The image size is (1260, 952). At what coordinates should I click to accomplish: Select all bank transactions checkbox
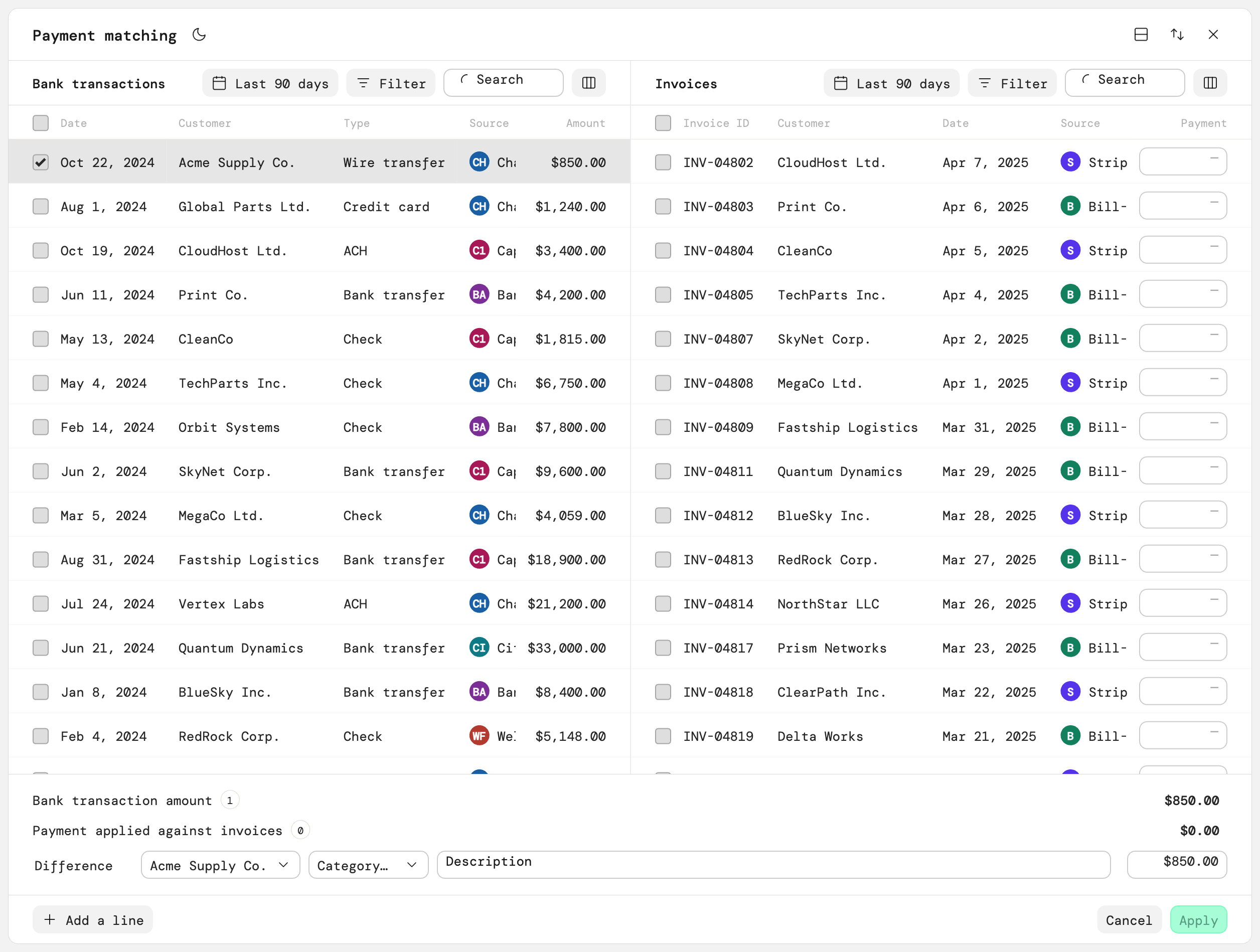coord(41,123)
